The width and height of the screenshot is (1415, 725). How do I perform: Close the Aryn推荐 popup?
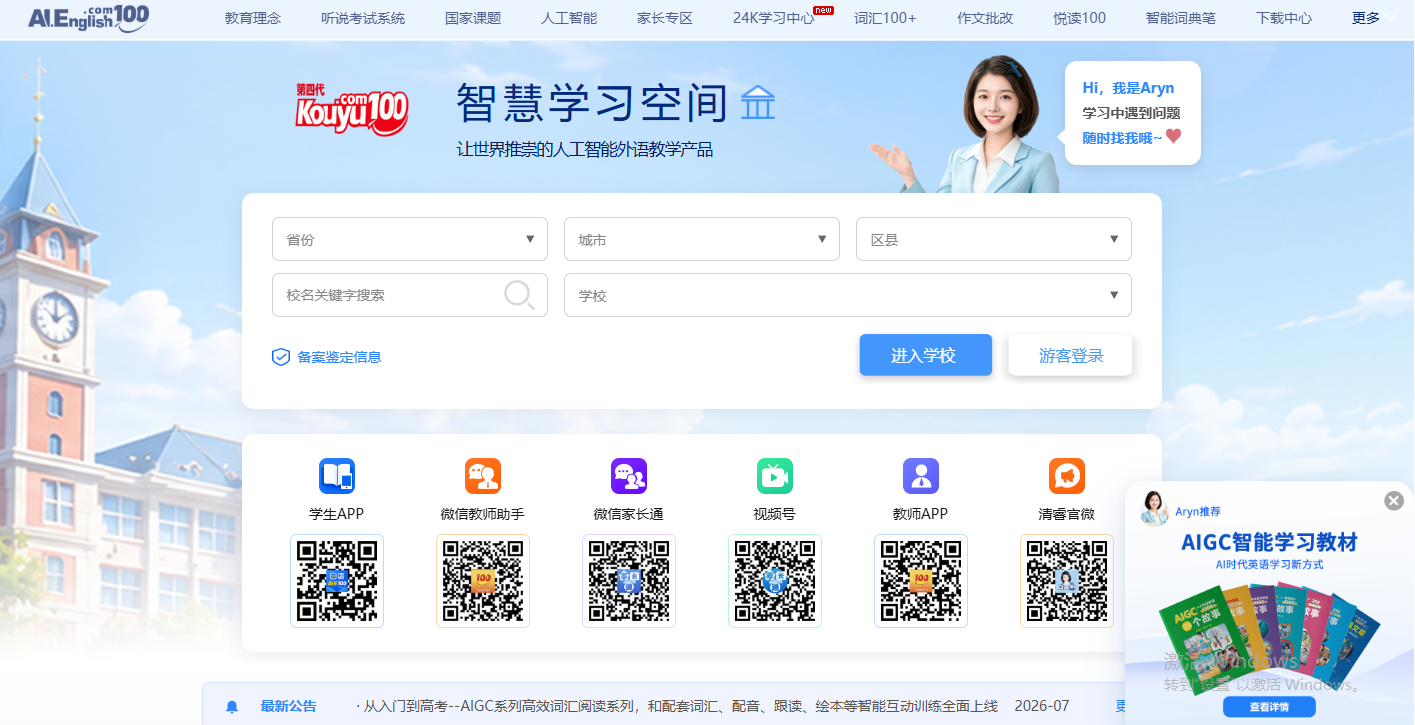(x=1394, y=501)
